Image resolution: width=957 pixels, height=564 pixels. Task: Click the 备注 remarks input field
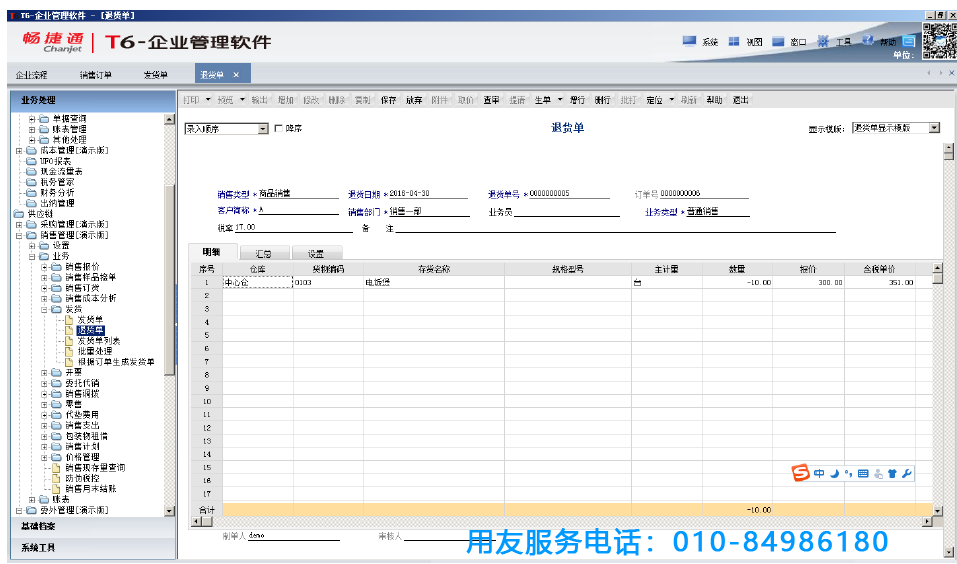(x=615, y=228)
